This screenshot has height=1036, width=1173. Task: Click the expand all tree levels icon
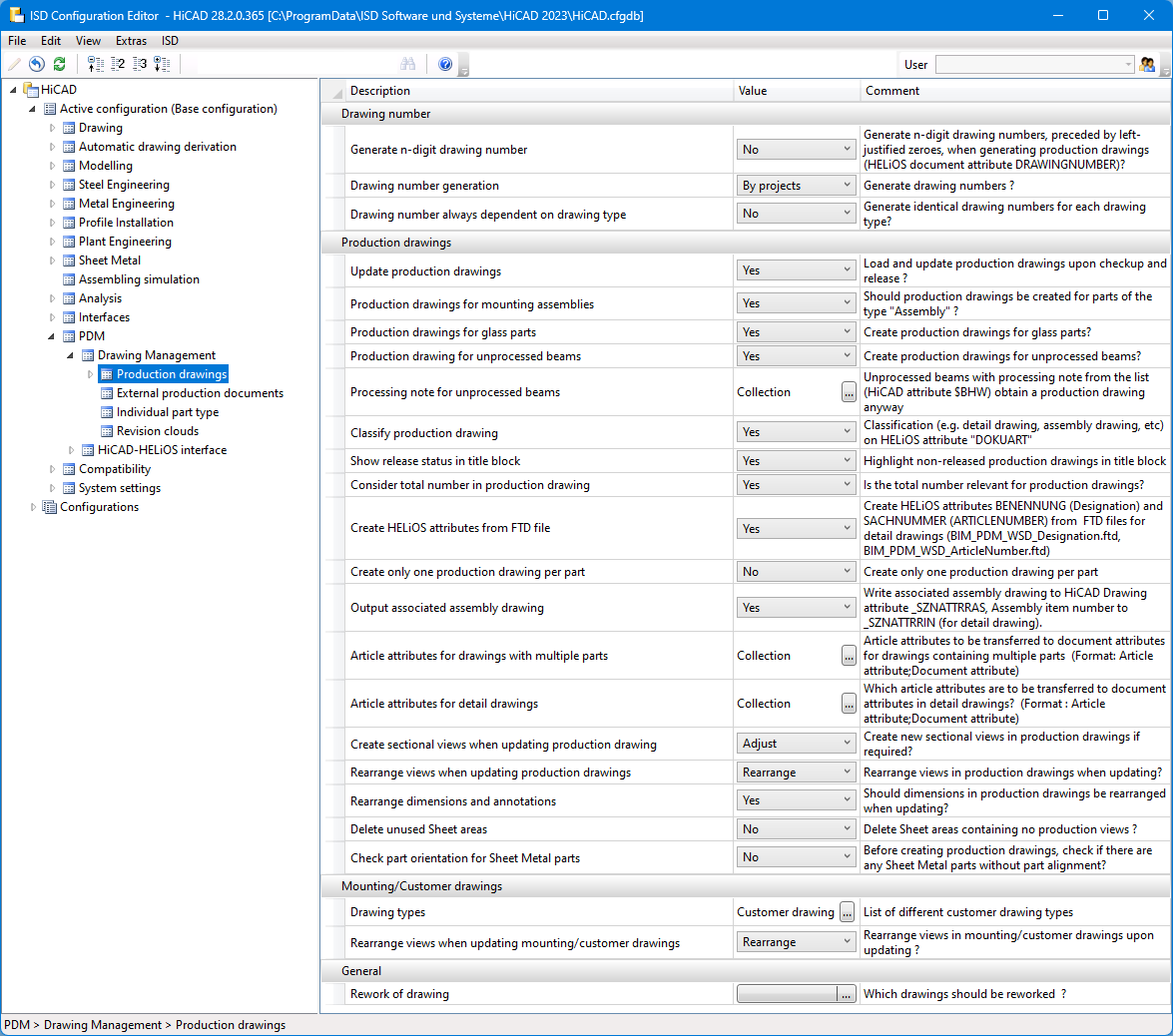pos(163,64)
